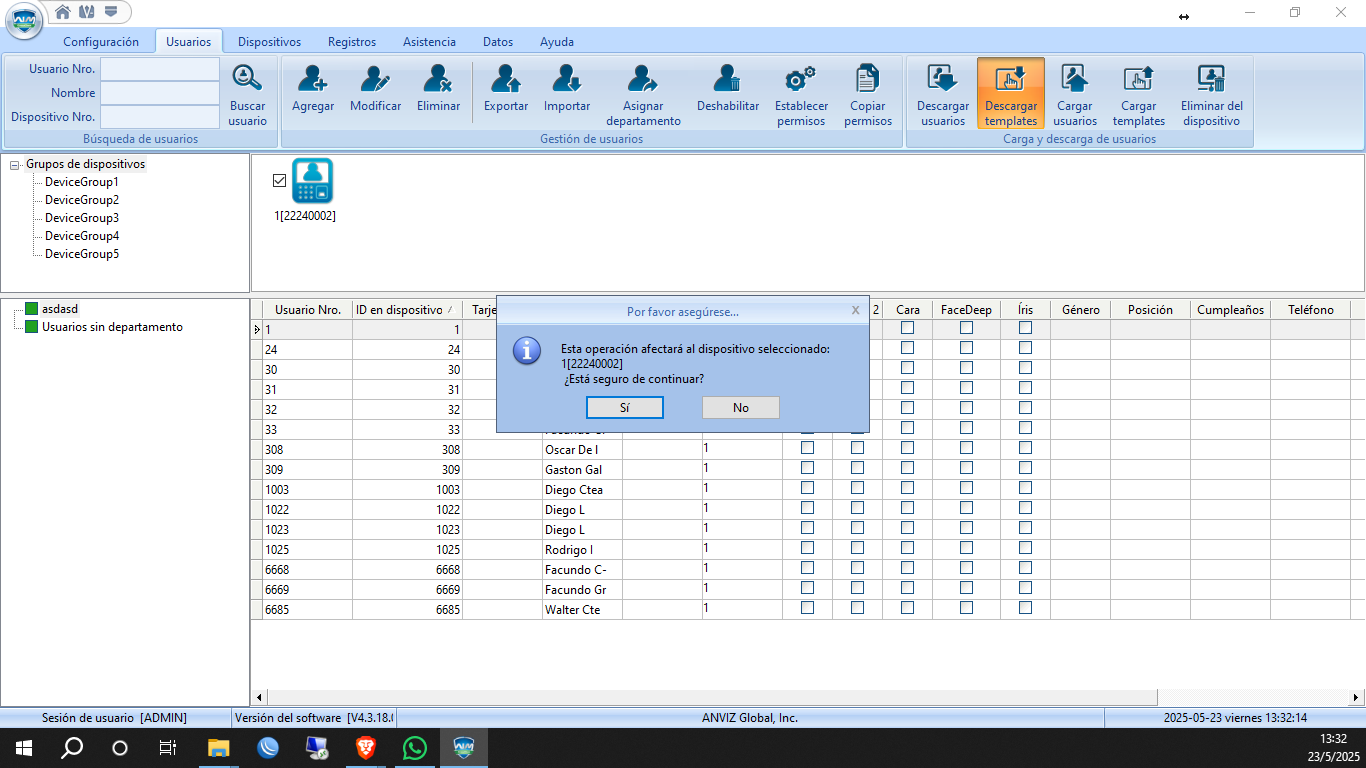Image resolution: width=1366 pixels, height=768 pixels.
Task: Click the Cumpleaños column header
Action: [1230, 310]
